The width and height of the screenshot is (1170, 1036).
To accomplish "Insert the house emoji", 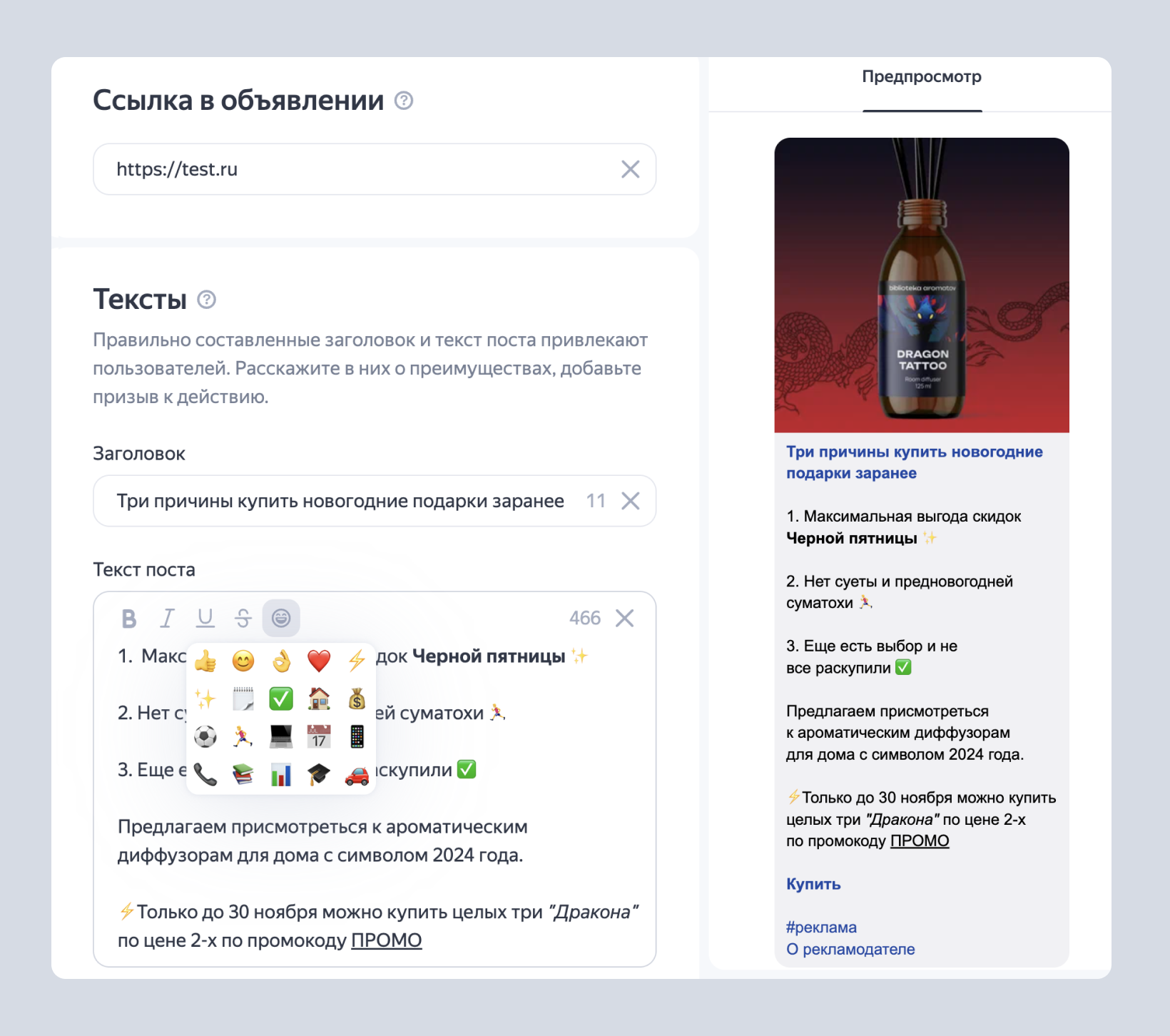I will (x=319, y=699).
